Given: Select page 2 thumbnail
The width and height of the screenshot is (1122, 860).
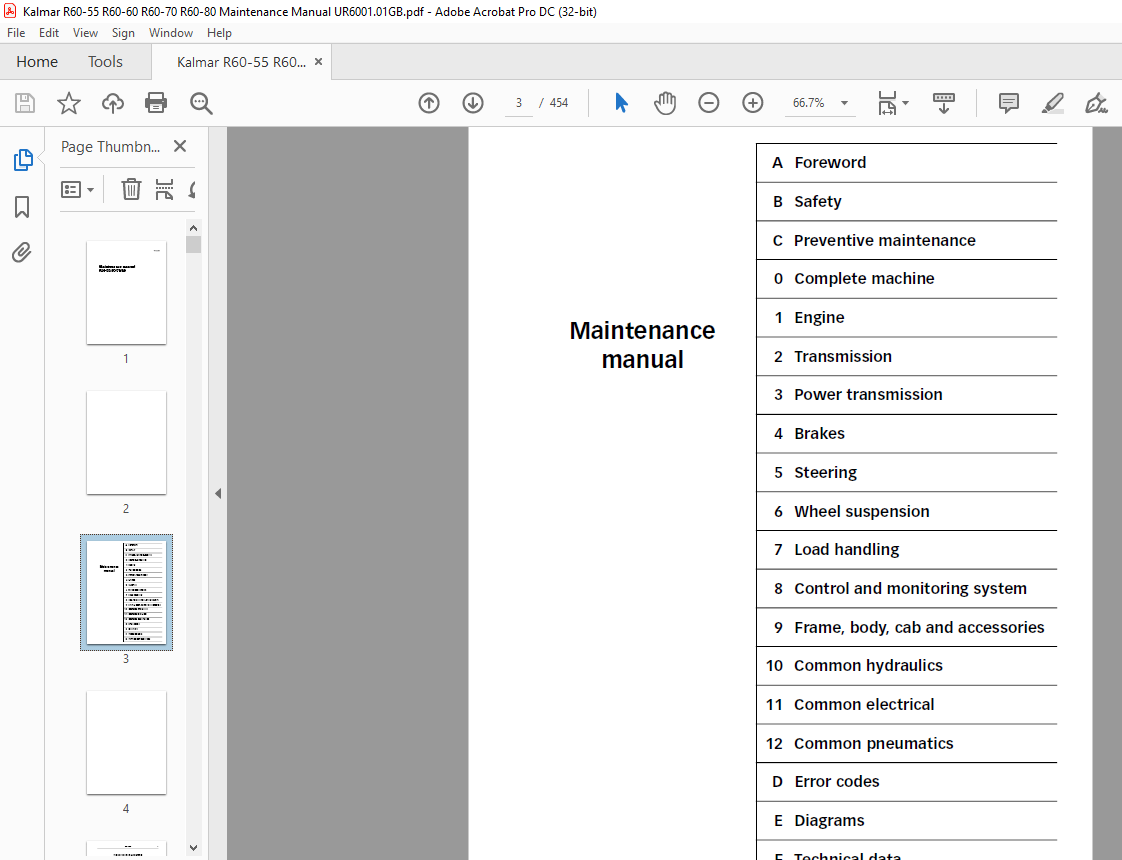Looking at the screenshot, I should pos(127,443).
